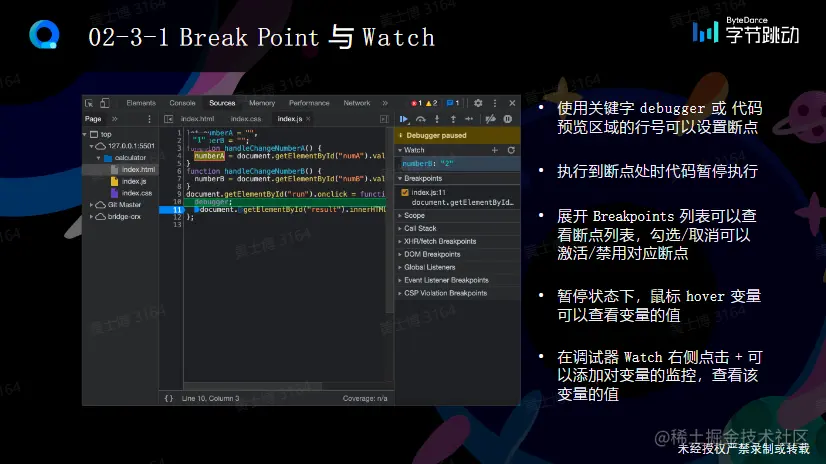The image size is (826, 464).
Task: Toggle breakpoint on line 10 gutter
Action: click(x=177, y=202)
